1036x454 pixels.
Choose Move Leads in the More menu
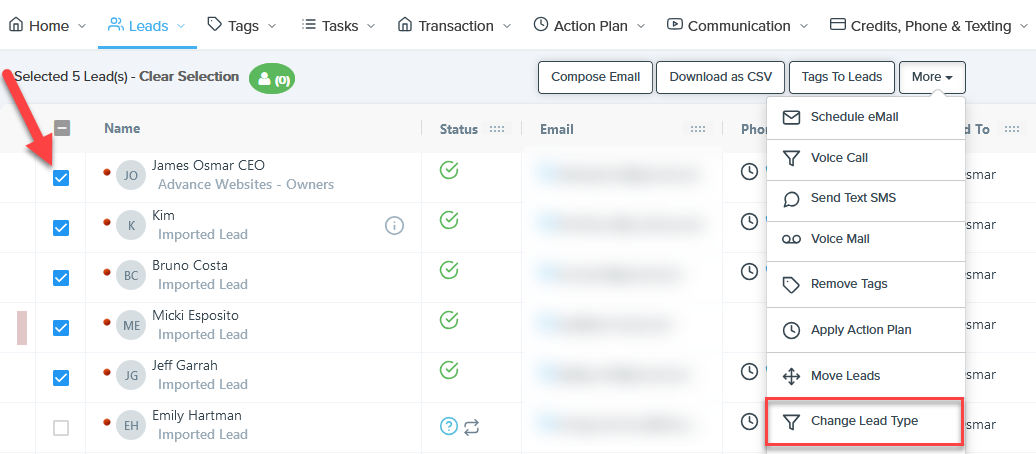pyautogui.click(x=845, y=376)
